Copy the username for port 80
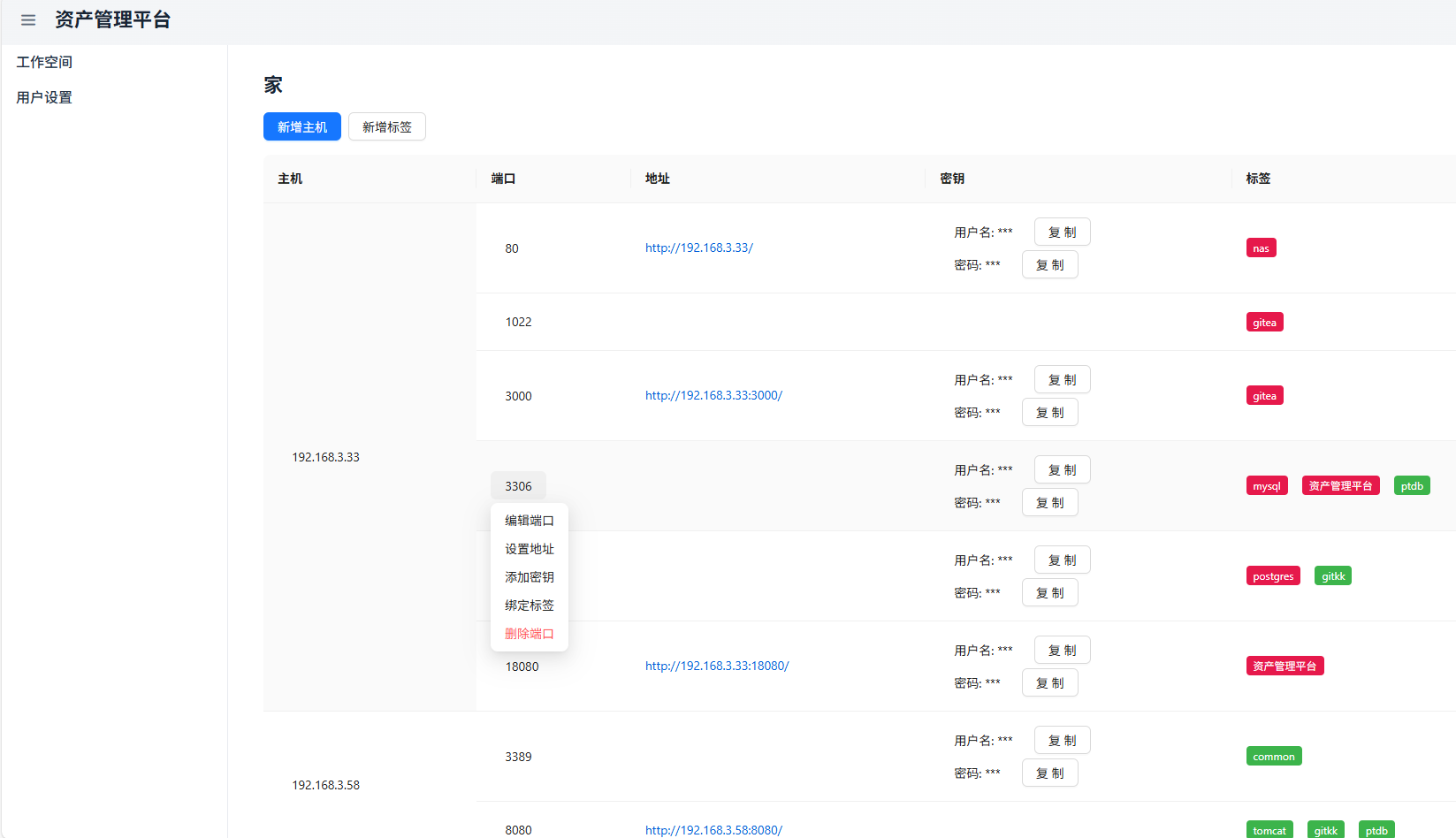Viewport: 1456px width, 838px height. coord(1062,232)
